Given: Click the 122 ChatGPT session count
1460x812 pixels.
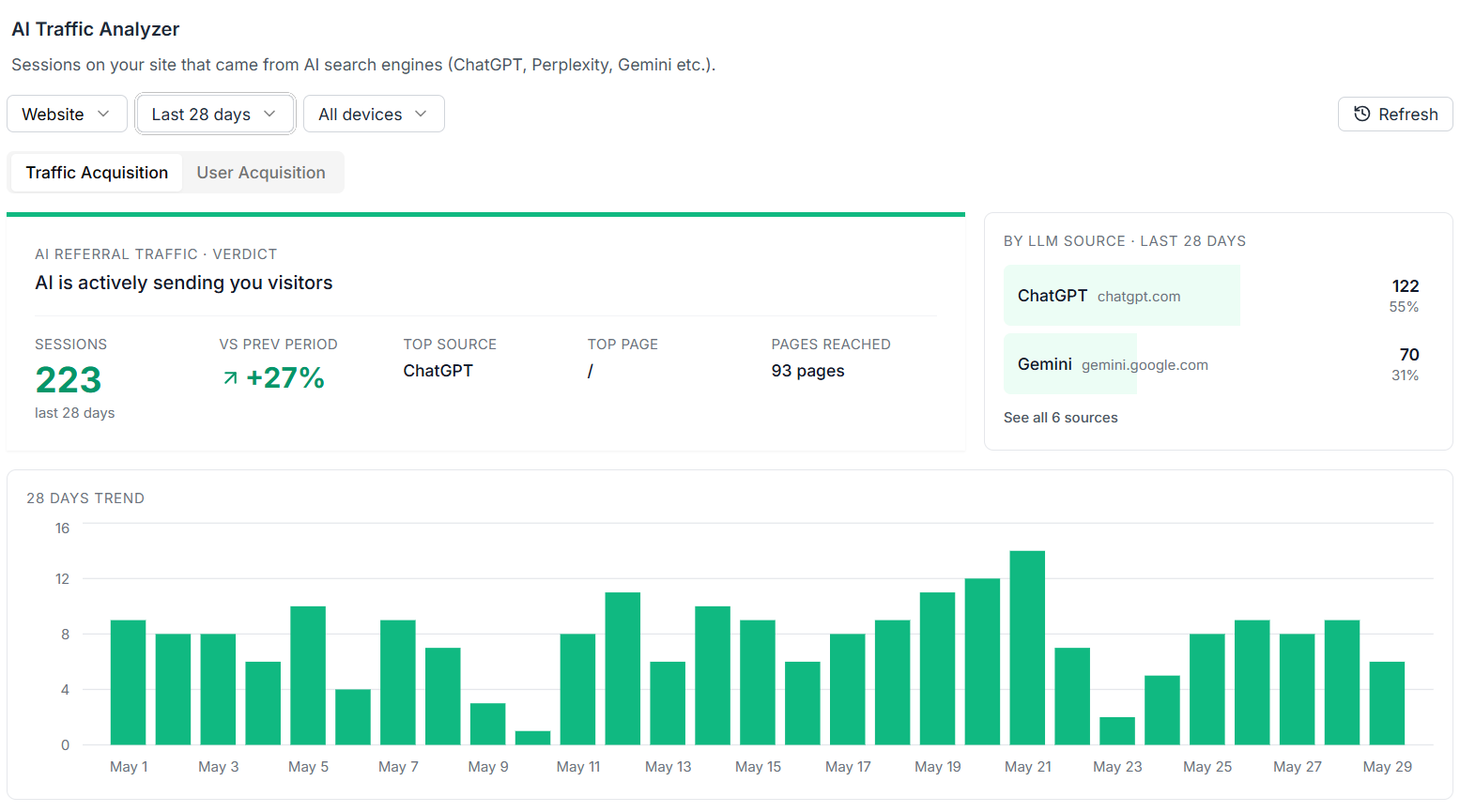Looking at the screenshot, I should point(1405,286).
